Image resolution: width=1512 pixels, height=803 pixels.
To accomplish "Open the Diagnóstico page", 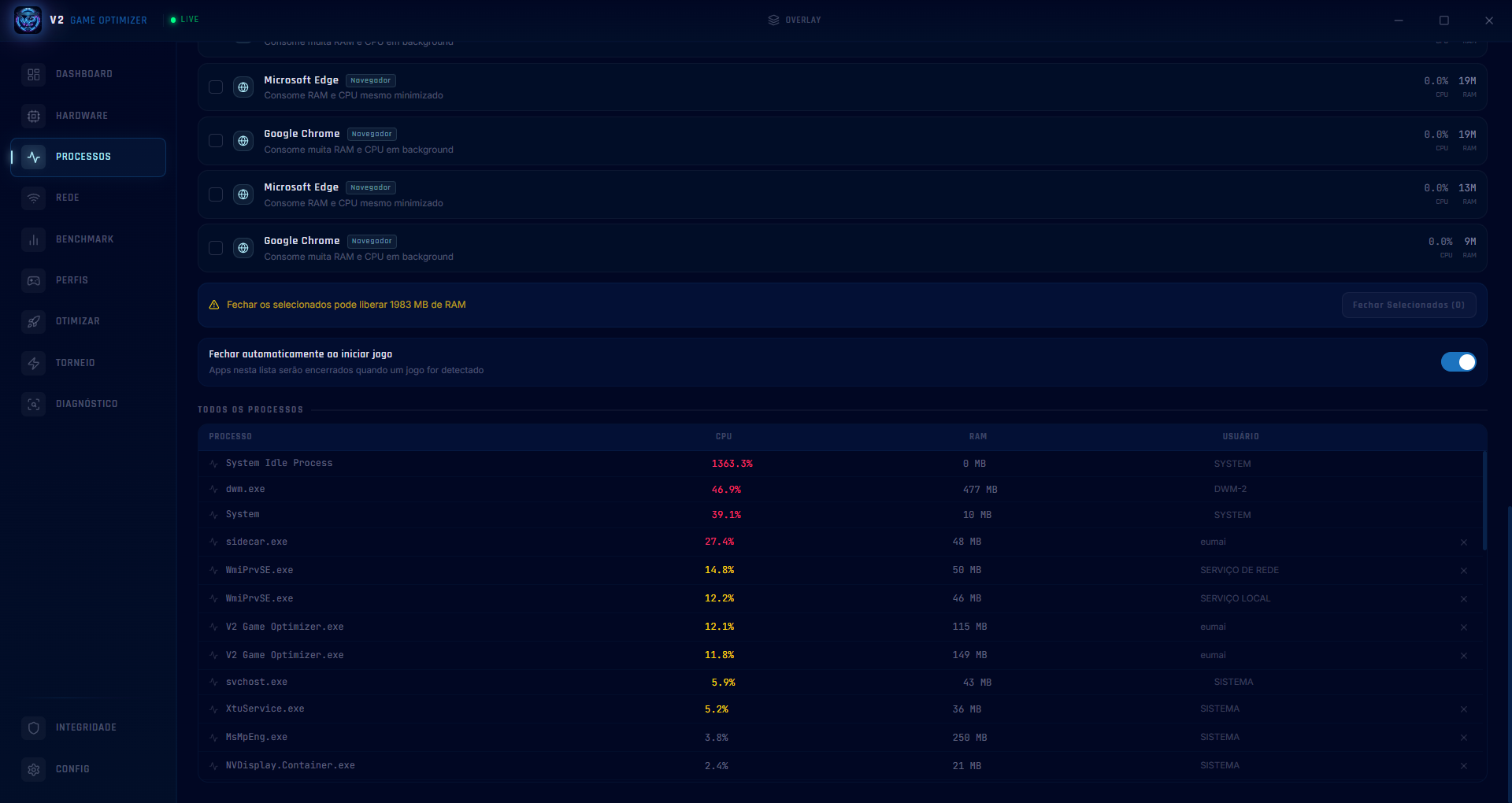I will coord(87,404).
